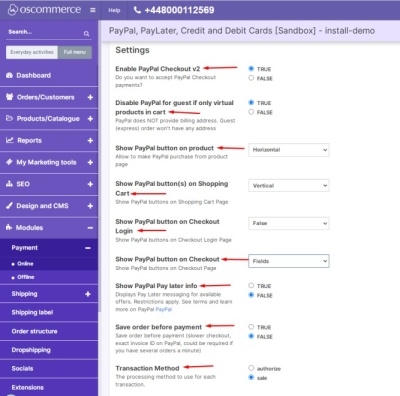This screenshot has width=400, height=396.
Task: Open the Dropshipping menu item
Action: [x=49, y=350]
